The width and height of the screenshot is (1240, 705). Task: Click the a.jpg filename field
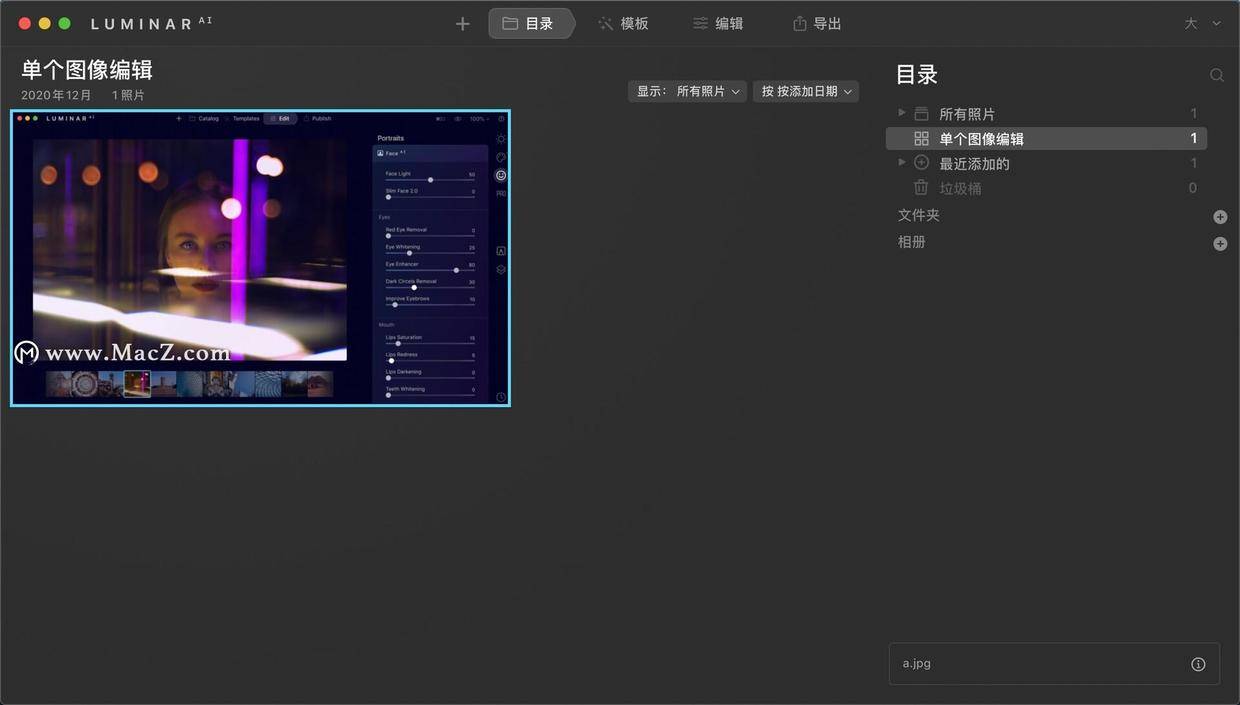click(1054, 664)
